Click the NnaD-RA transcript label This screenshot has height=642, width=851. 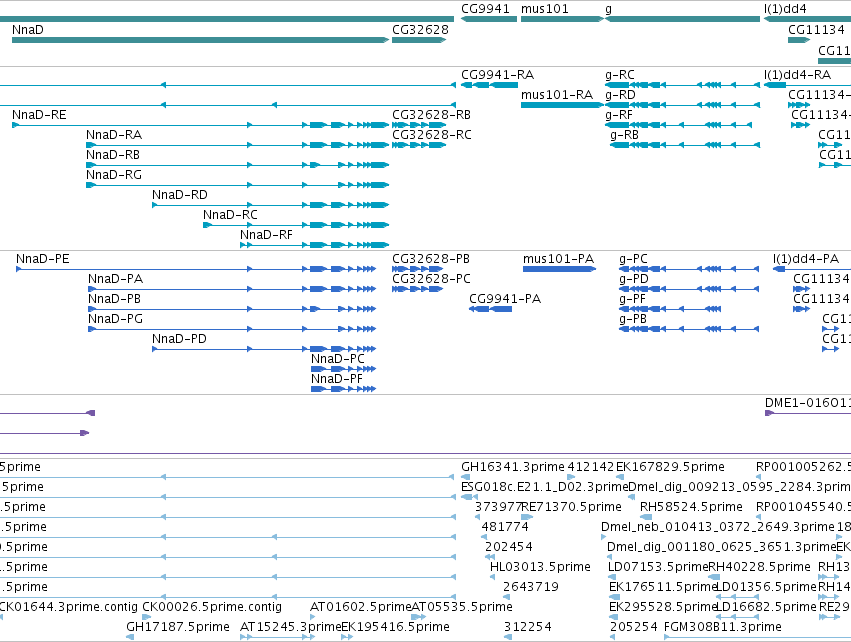click(114, 135)
